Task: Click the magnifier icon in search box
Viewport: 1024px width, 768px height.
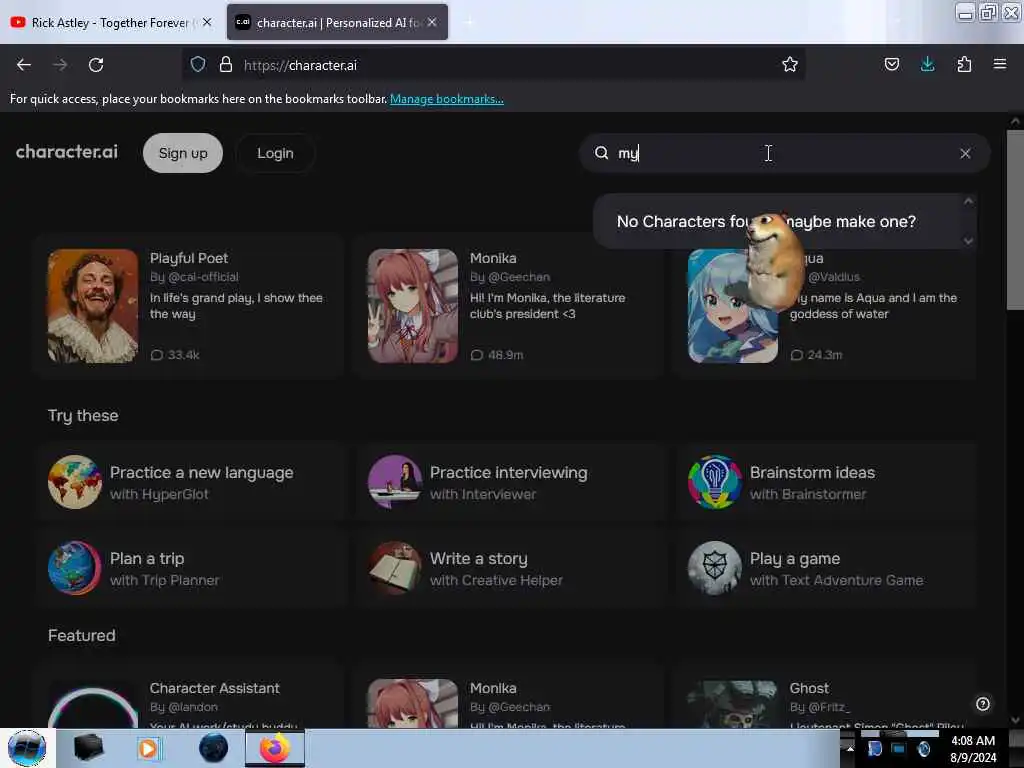Action: point(601,153)
